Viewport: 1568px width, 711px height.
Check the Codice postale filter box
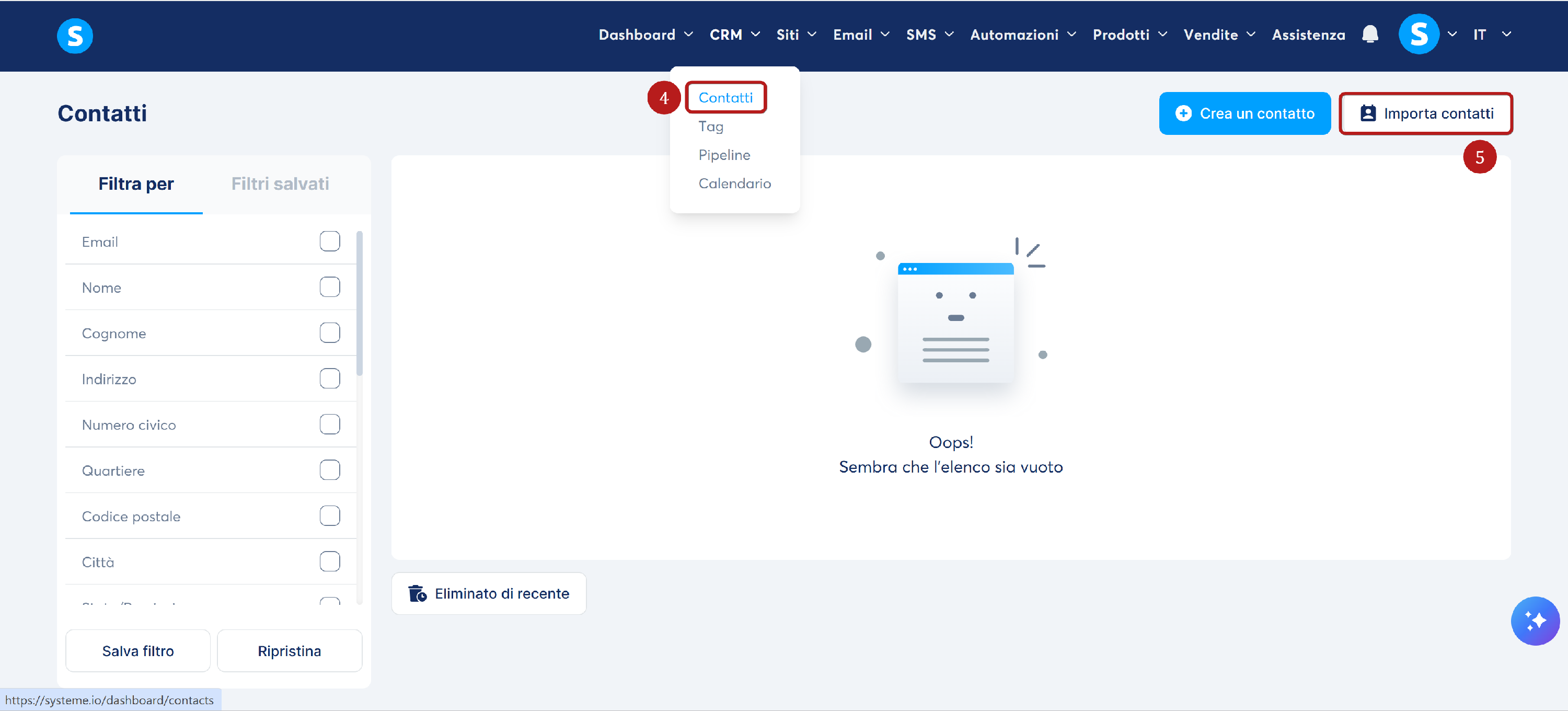(x=329, y=515)
